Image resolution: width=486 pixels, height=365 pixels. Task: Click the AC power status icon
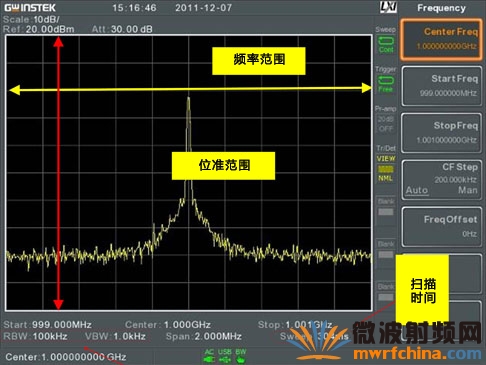coord(209,356)
